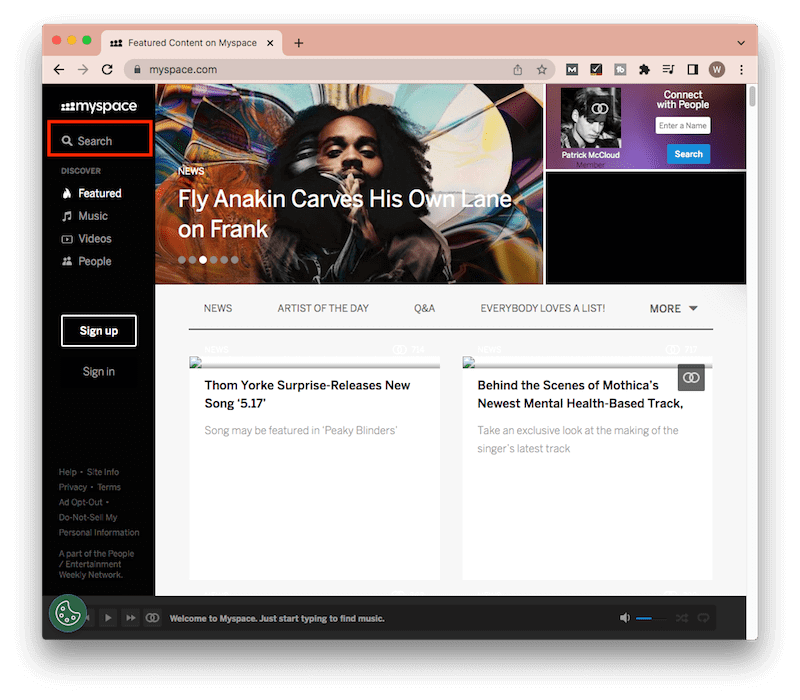Click the fast-forward icon in the player
Viewport: 800px width, 700px height.
130,618
